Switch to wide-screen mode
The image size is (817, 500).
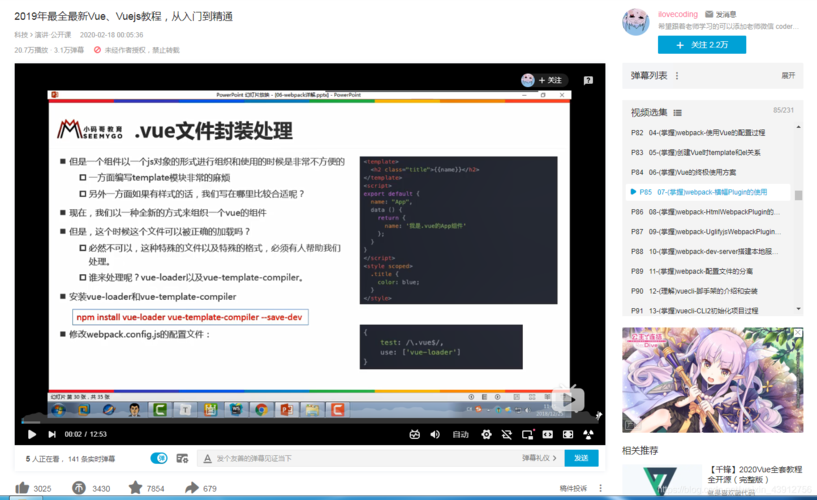[x=548, y=434]
